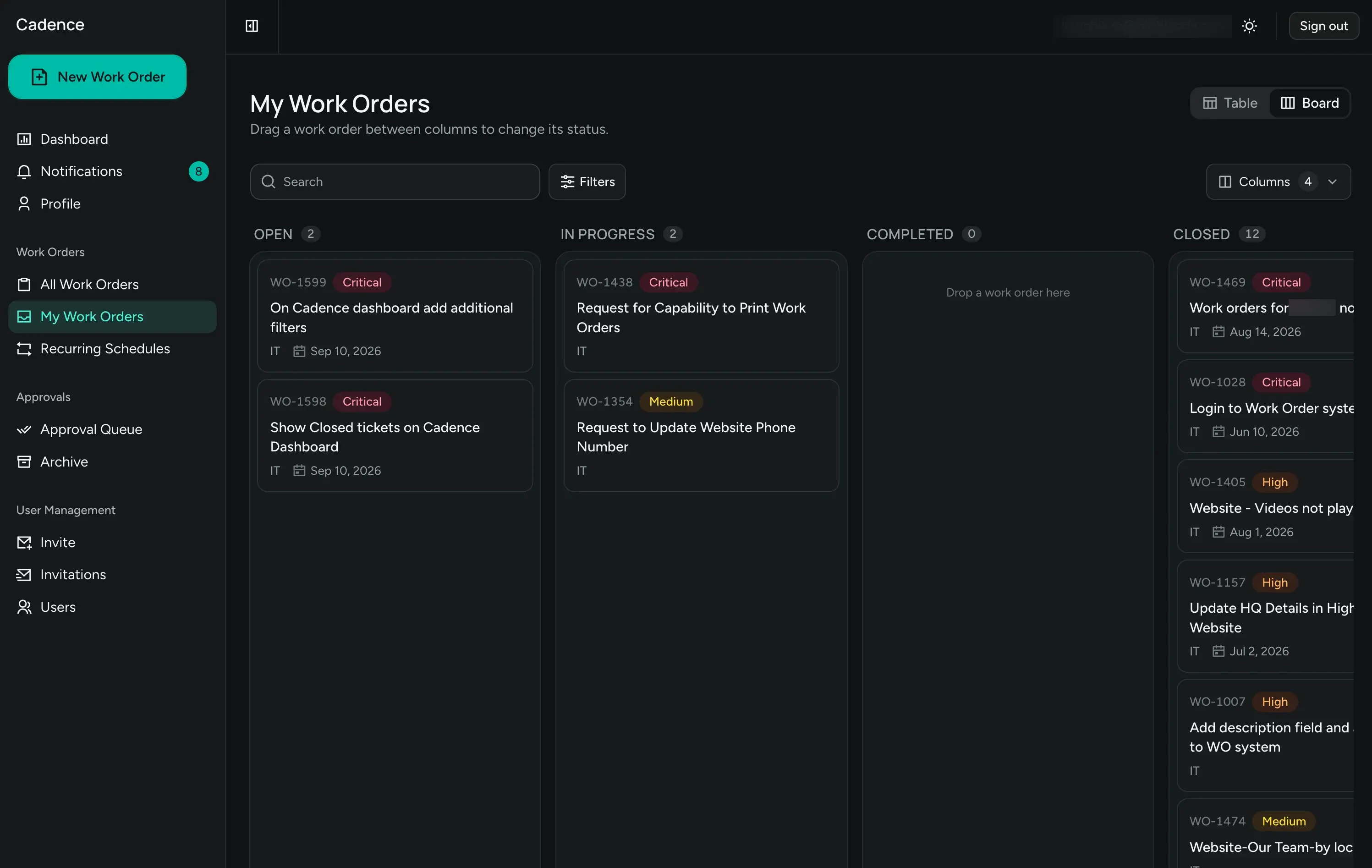This screenshot has height=868, width=1372.
Task: Open Dashboard chart icon
Action: click(24, 139)
